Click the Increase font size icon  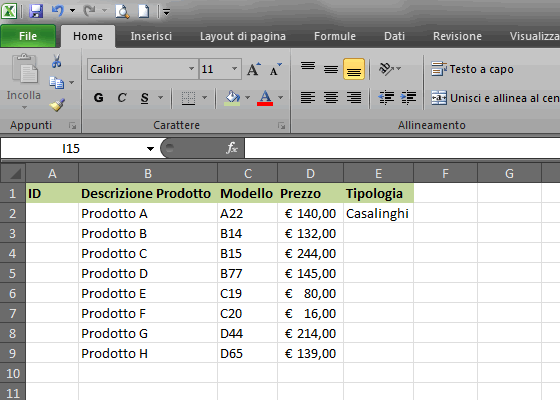click(x=254, y=69)
